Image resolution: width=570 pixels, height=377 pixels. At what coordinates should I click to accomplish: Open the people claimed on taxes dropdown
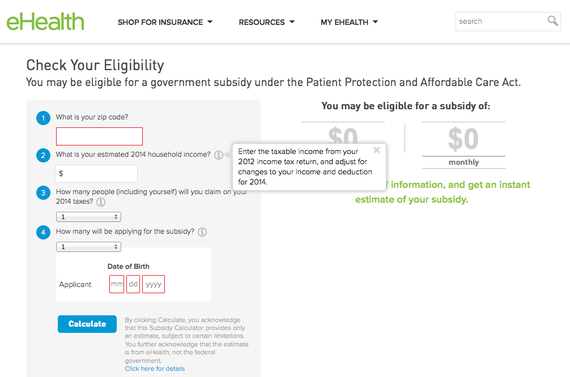88,217
